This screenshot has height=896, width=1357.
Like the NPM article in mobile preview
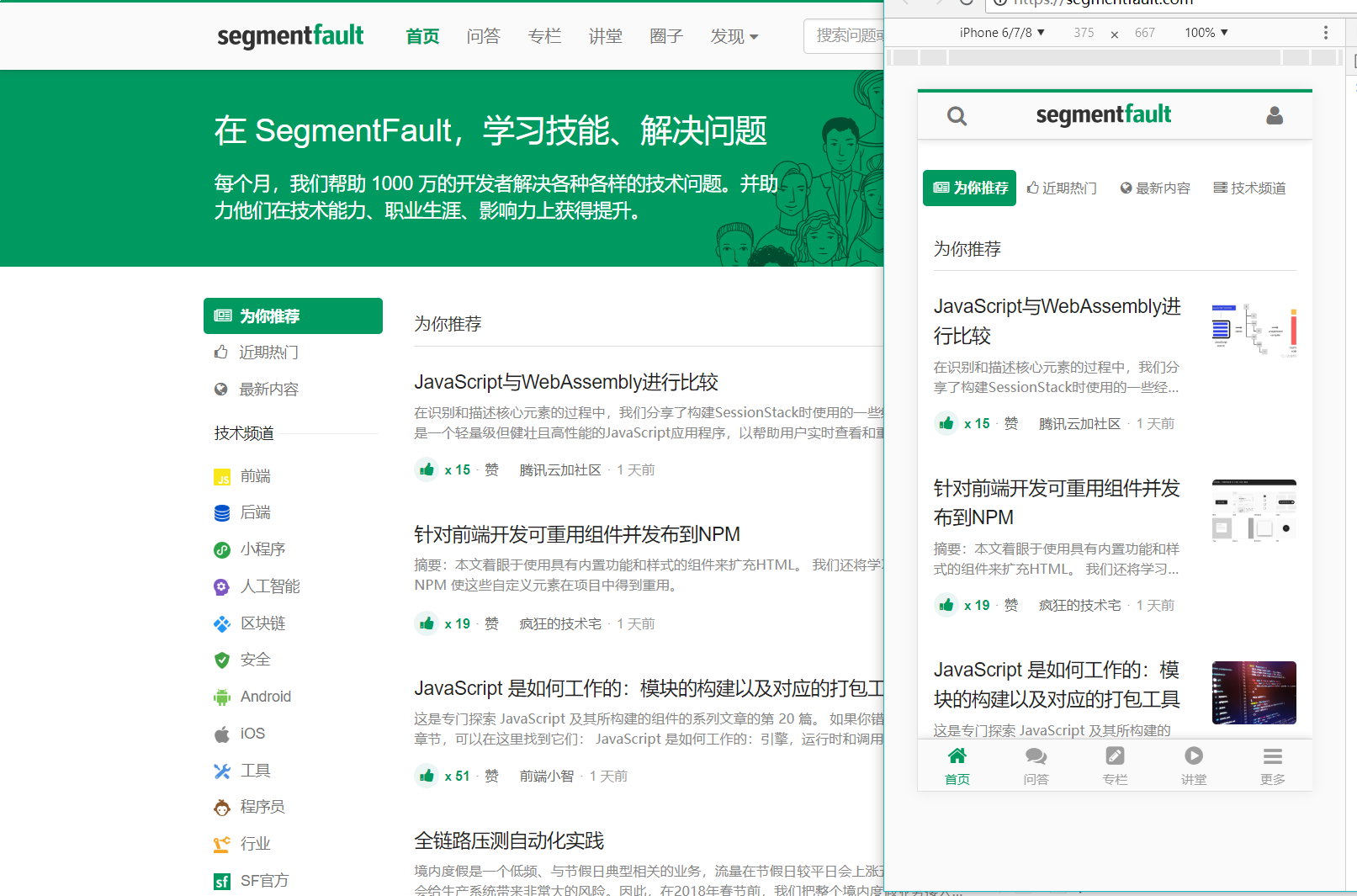[x=946, y=605]
